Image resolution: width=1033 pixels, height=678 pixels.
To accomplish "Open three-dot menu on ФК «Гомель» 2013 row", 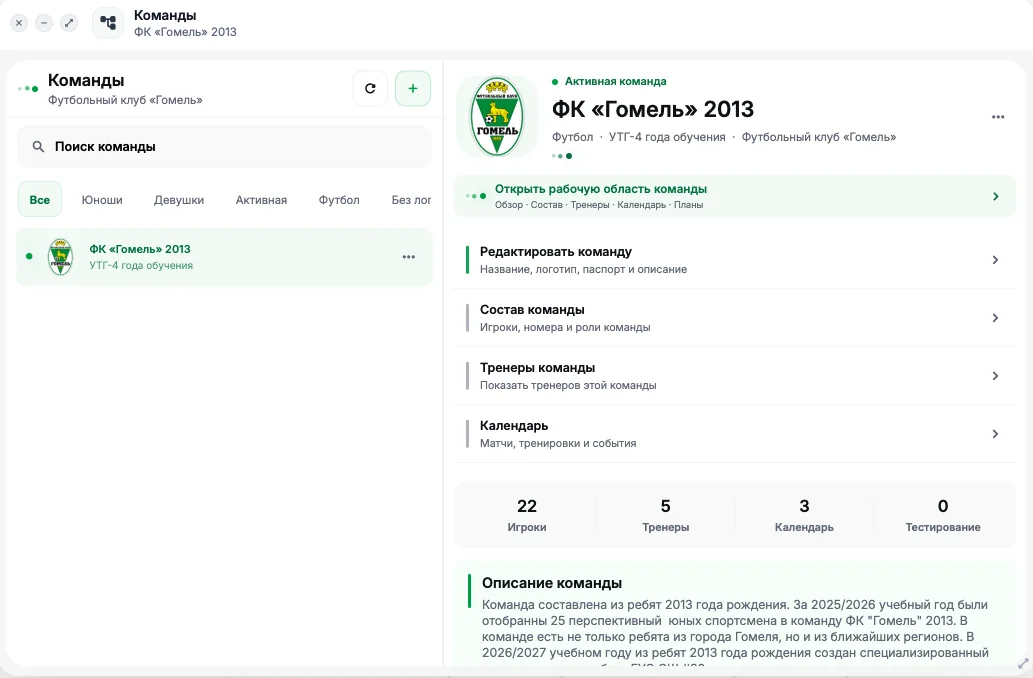I will click(408, 257).
